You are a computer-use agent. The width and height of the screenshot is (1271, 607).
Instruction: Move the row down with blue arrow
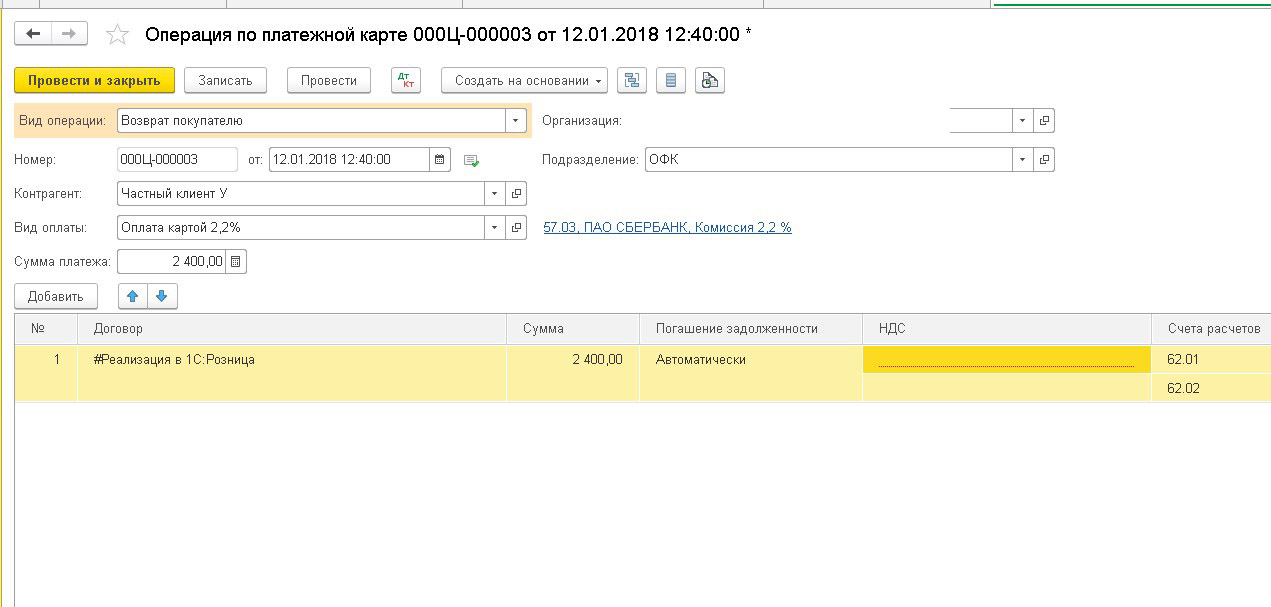pyautogui.click(x=162, y=296)
